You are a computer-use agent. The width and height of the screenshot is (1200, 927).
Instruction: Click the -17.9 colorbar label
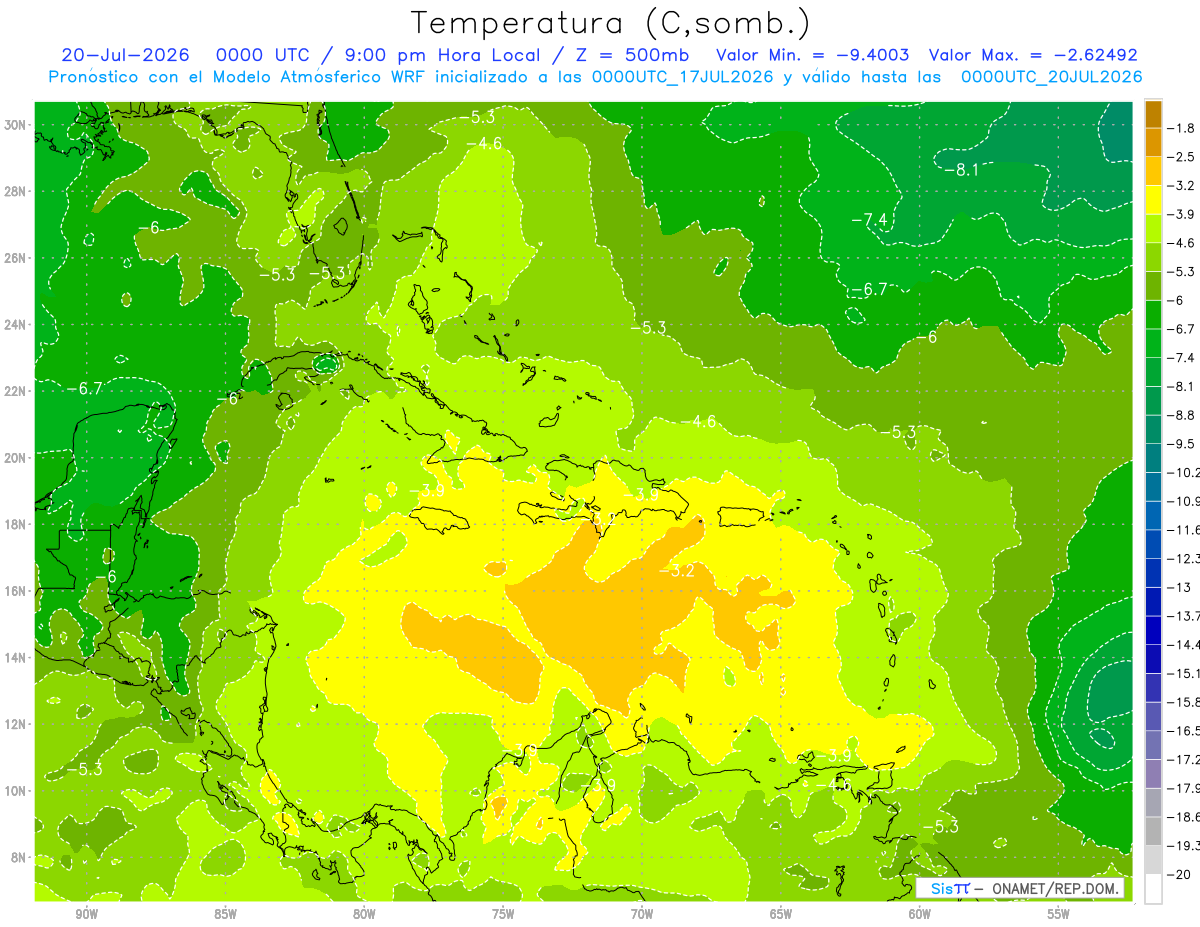tap(1184, 788)
